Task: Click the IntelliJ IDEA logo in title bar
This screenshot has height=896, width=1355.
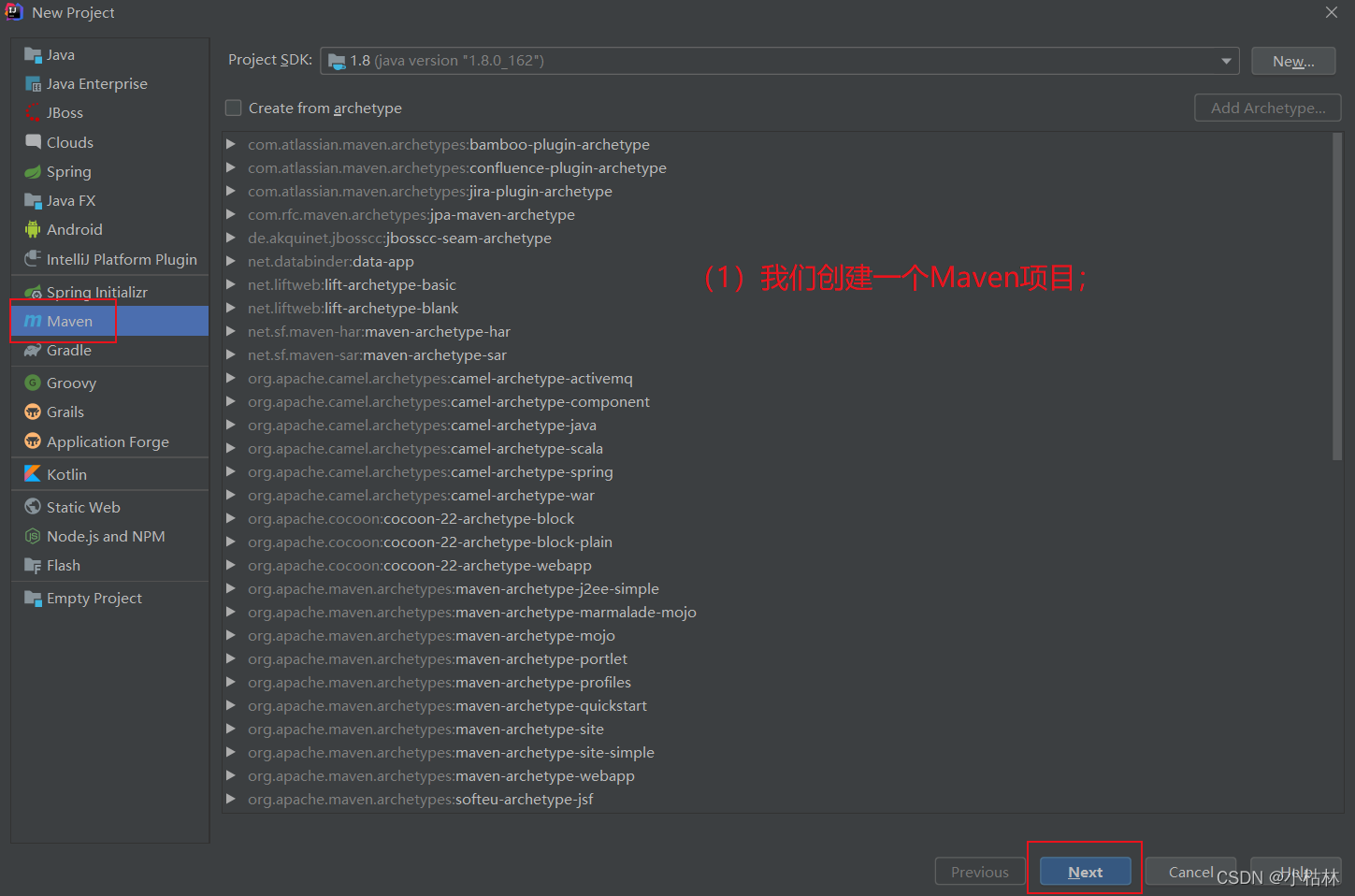Action: click(x=14, y=12)
